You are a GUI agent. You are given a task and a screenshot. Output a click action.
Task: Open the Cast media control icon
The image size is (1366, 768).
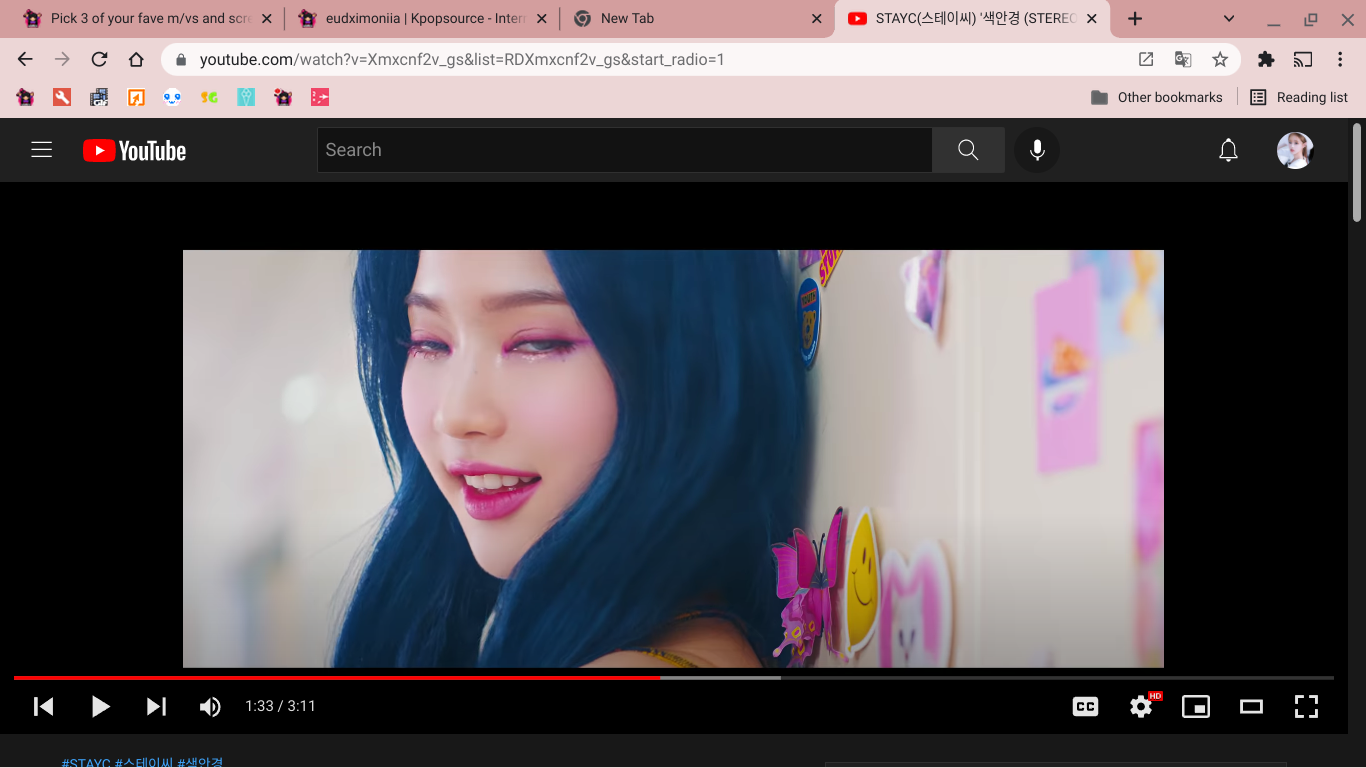point(1303,59)
